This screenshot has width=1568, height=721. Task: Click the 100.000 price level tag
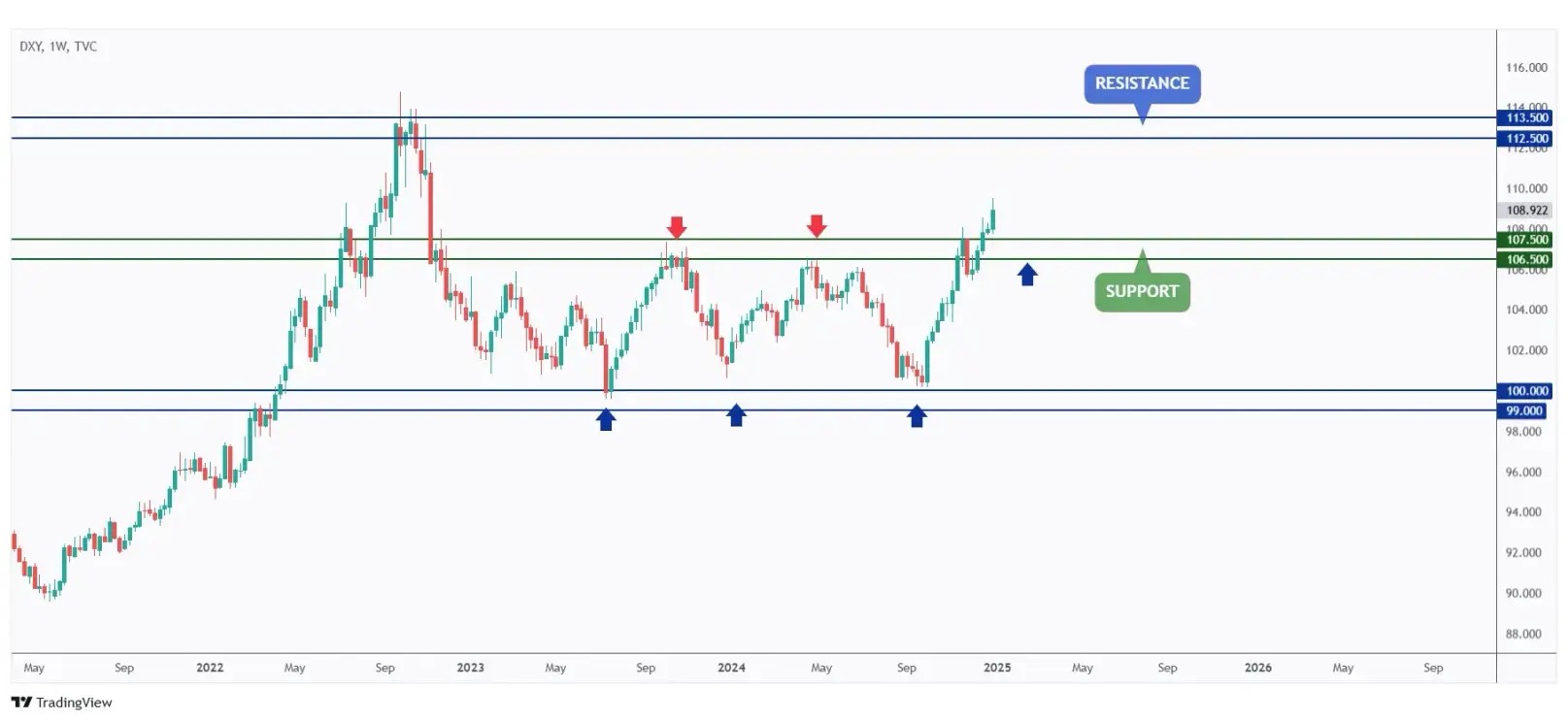tap(1526, 391)
